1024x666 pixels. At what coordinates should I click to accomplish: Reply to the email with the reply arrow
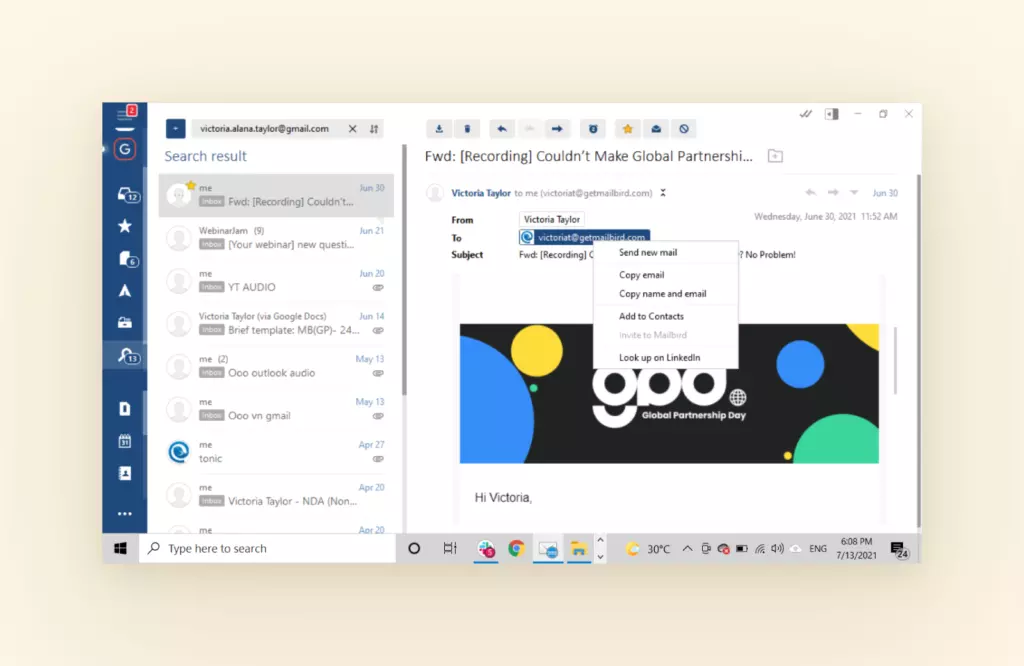(x=501, y=128)
